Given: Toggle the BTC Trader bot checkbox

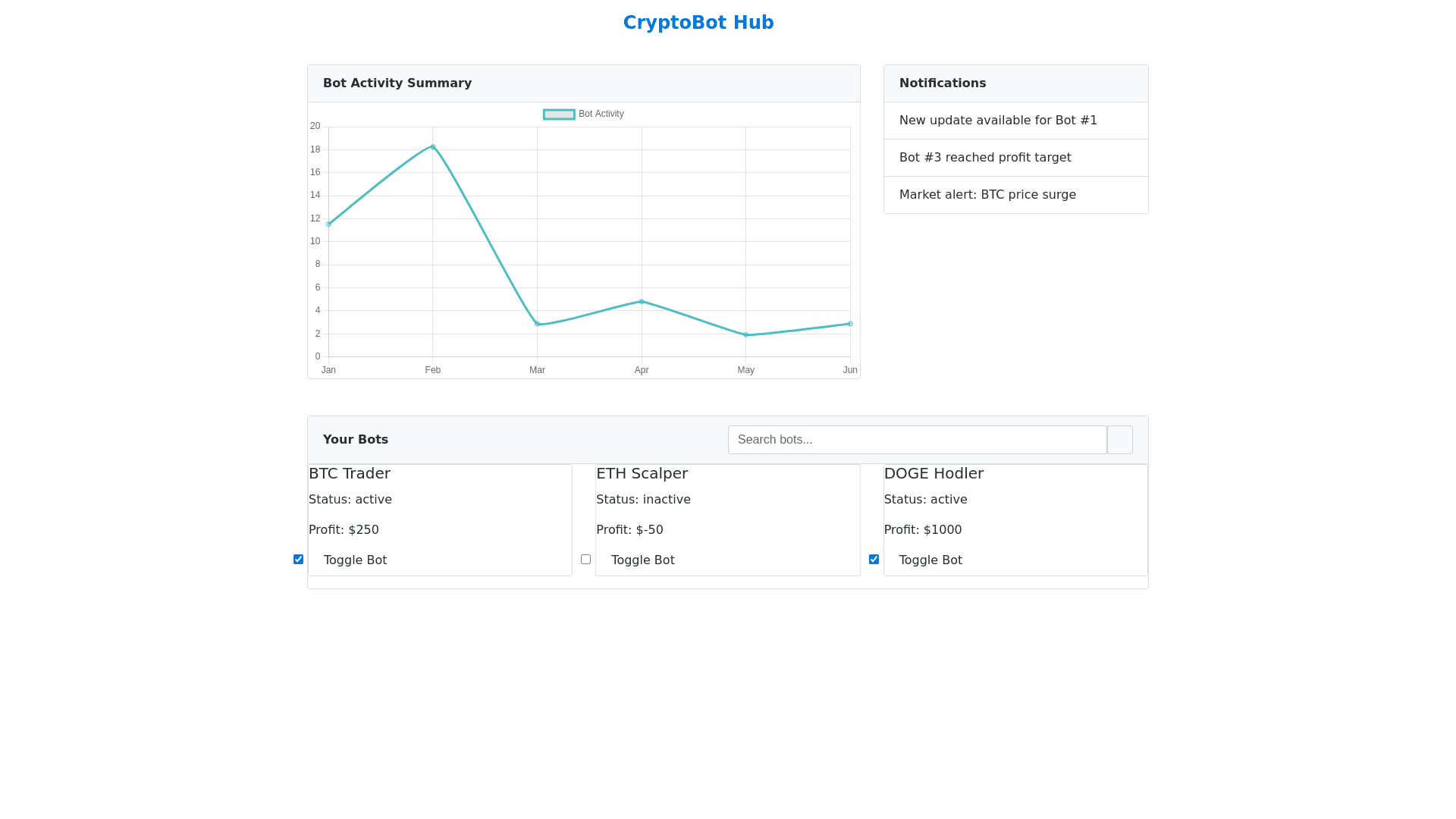Looking at the screenshot, I should 298,559.
